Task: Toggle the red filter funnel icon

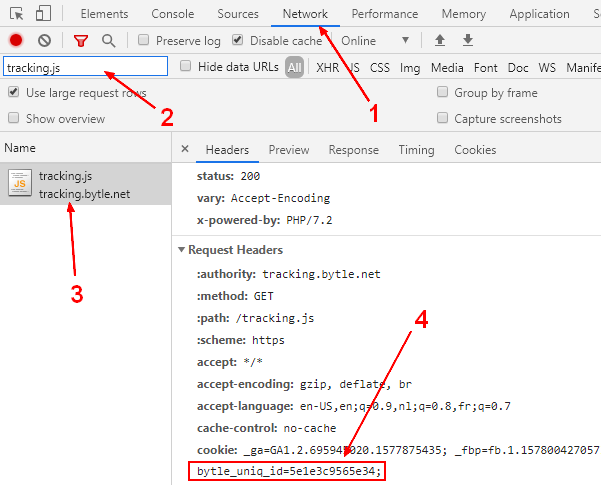Action: [x=81, y=41]
